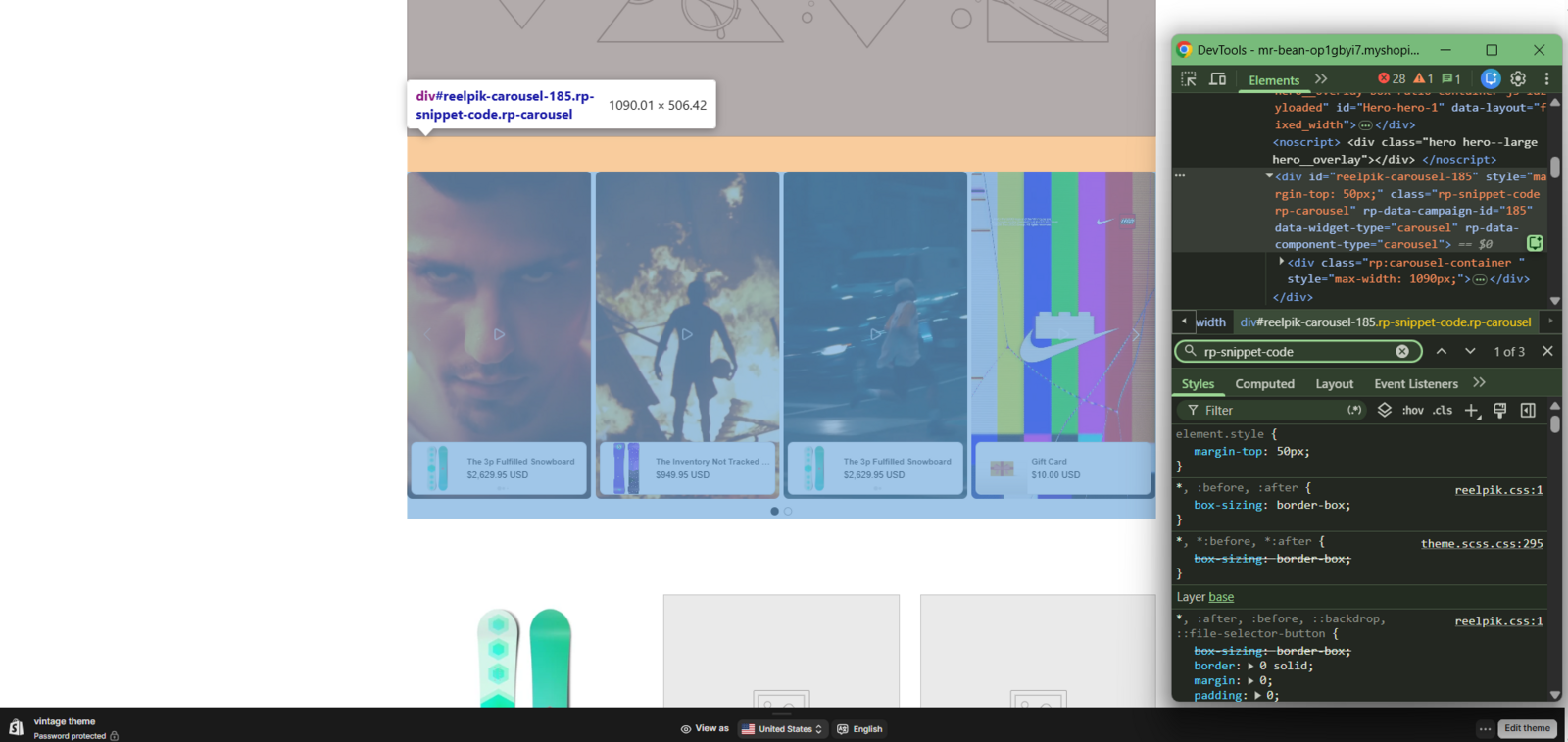Toggle the rendering emulations paintbrush icon
1568x742 pixels.
pos(1499,411)
